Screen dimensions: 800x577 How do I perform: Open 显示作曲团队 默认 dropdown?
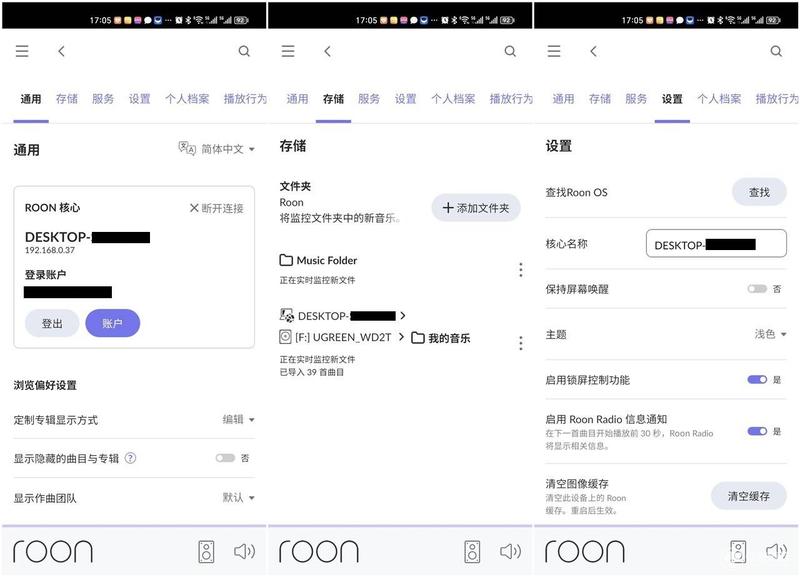click(x=238, y=497)
